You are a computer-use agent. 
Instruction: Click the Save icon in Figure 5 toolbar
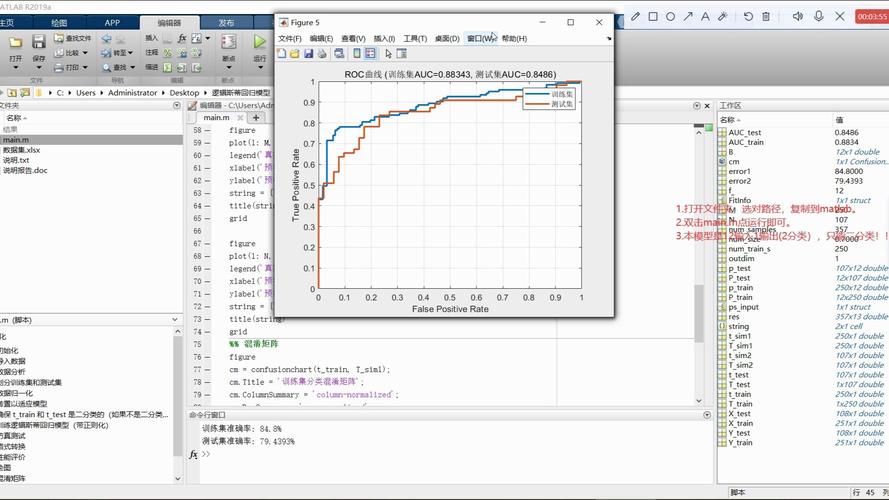308,54
